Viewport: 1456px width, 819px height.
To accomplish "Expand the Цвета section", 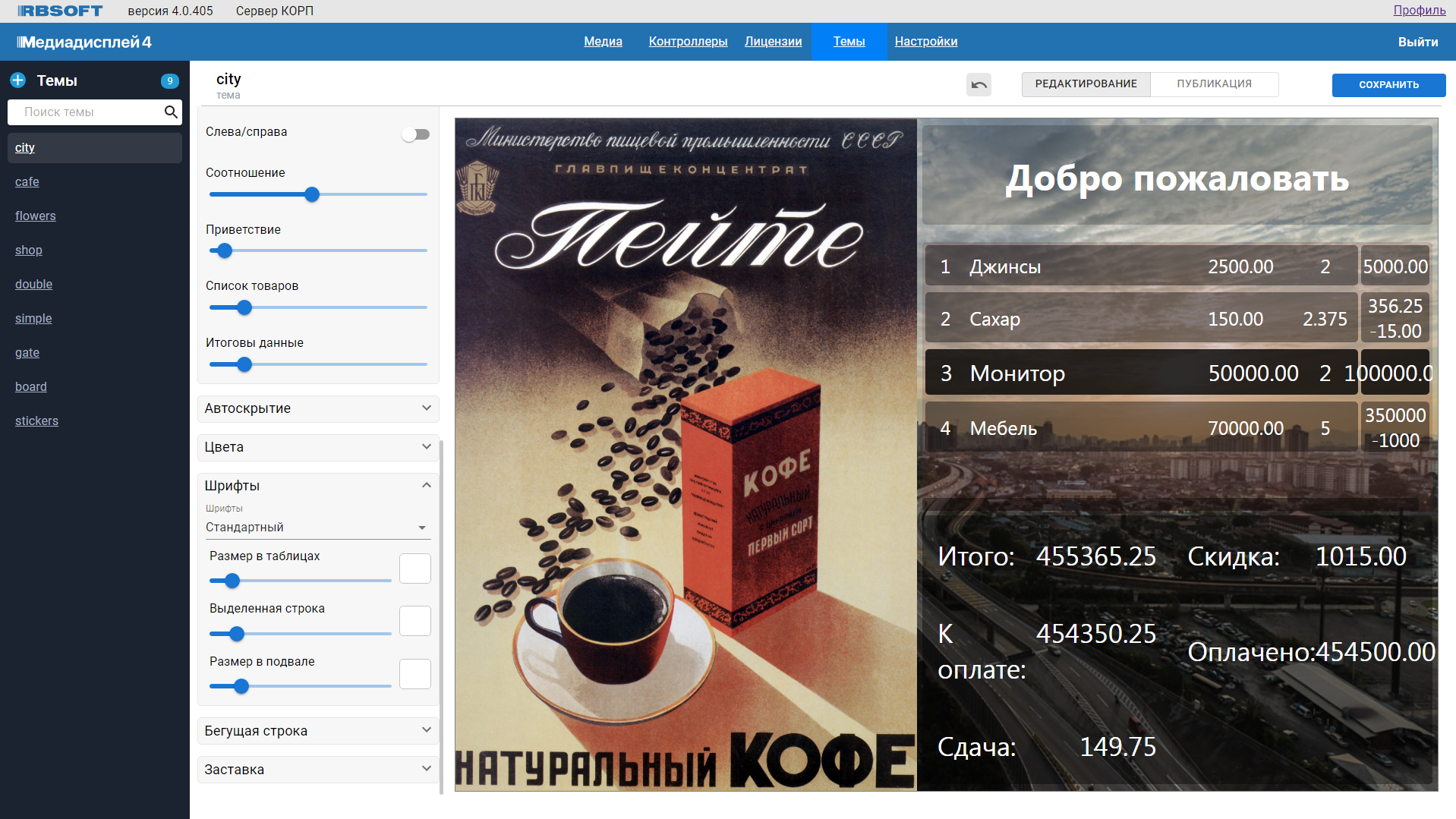I will pyautogui.click(x=318, y=447).
